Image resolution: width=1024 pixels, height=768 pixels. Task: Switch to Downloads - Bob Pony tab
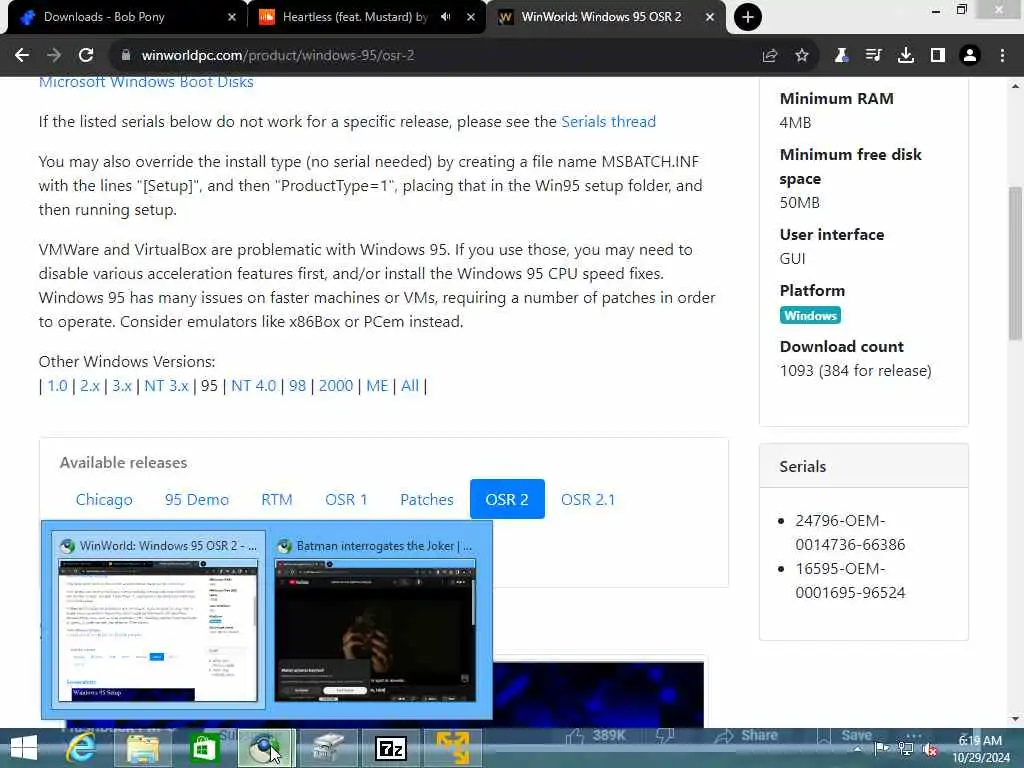point(124,17)
